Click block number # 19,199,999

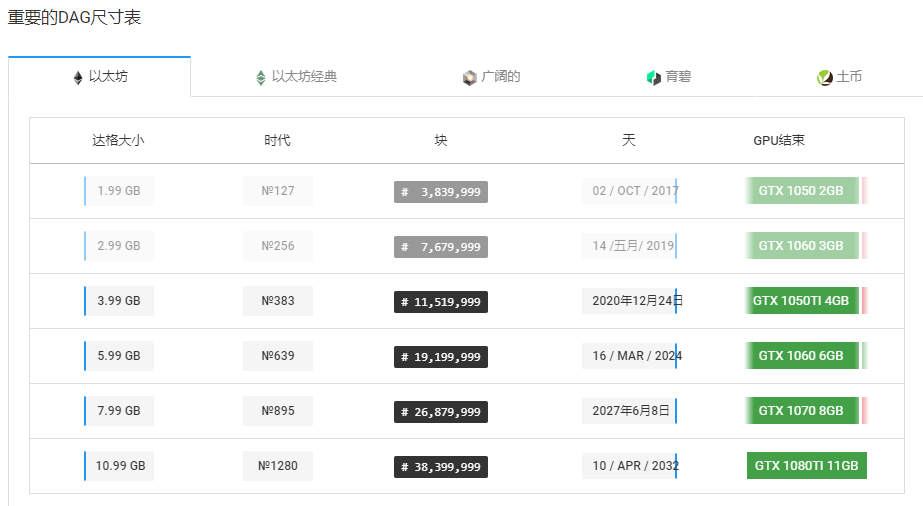(x=441, y=357)
